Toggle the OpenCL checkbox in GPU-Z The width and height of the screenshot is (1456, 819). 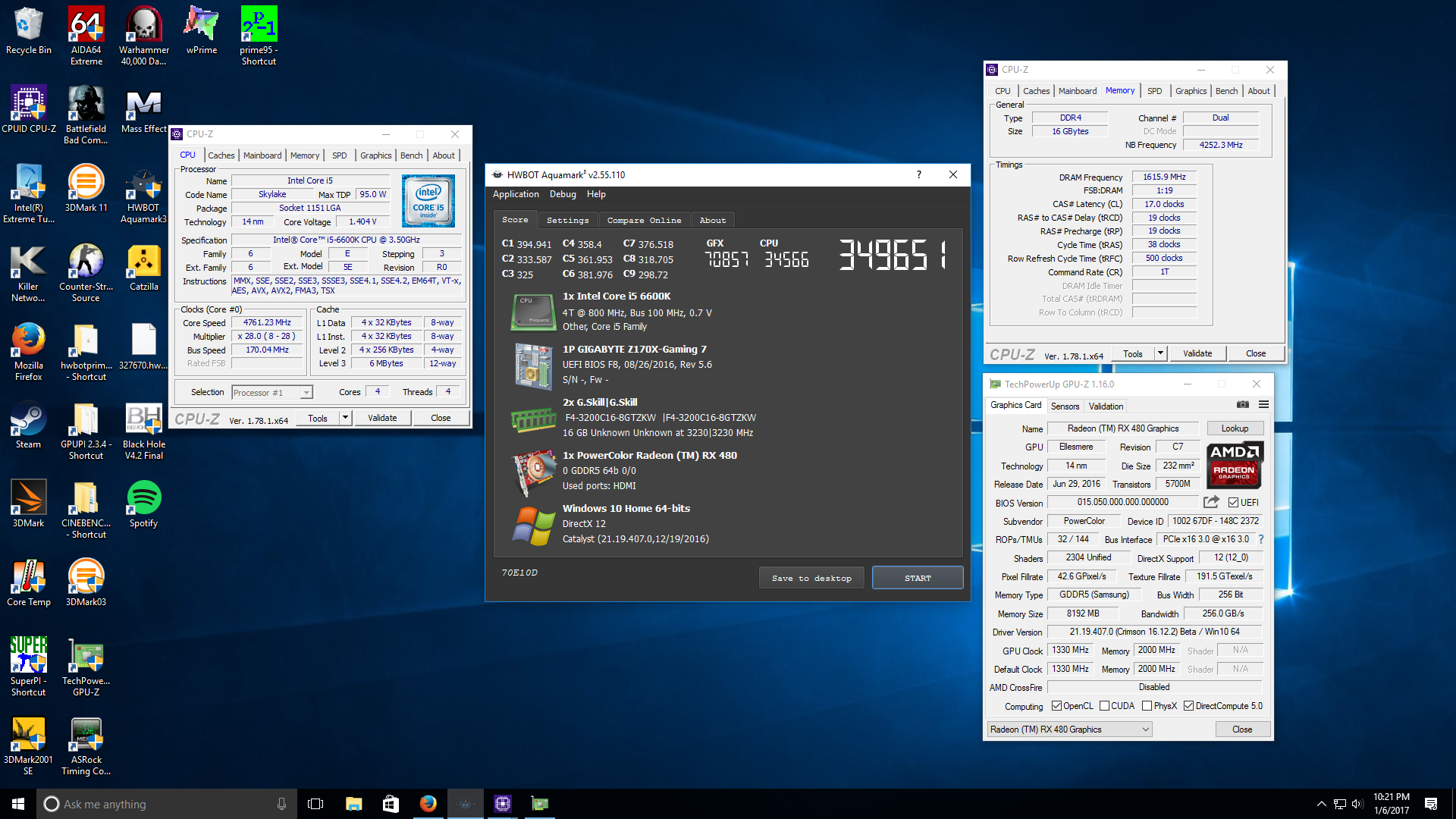click(1056, 706)
